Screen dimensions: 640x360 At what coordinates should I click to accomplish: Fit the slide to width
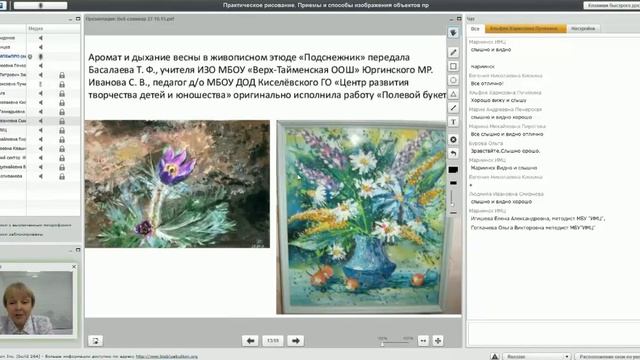point(423,340)
